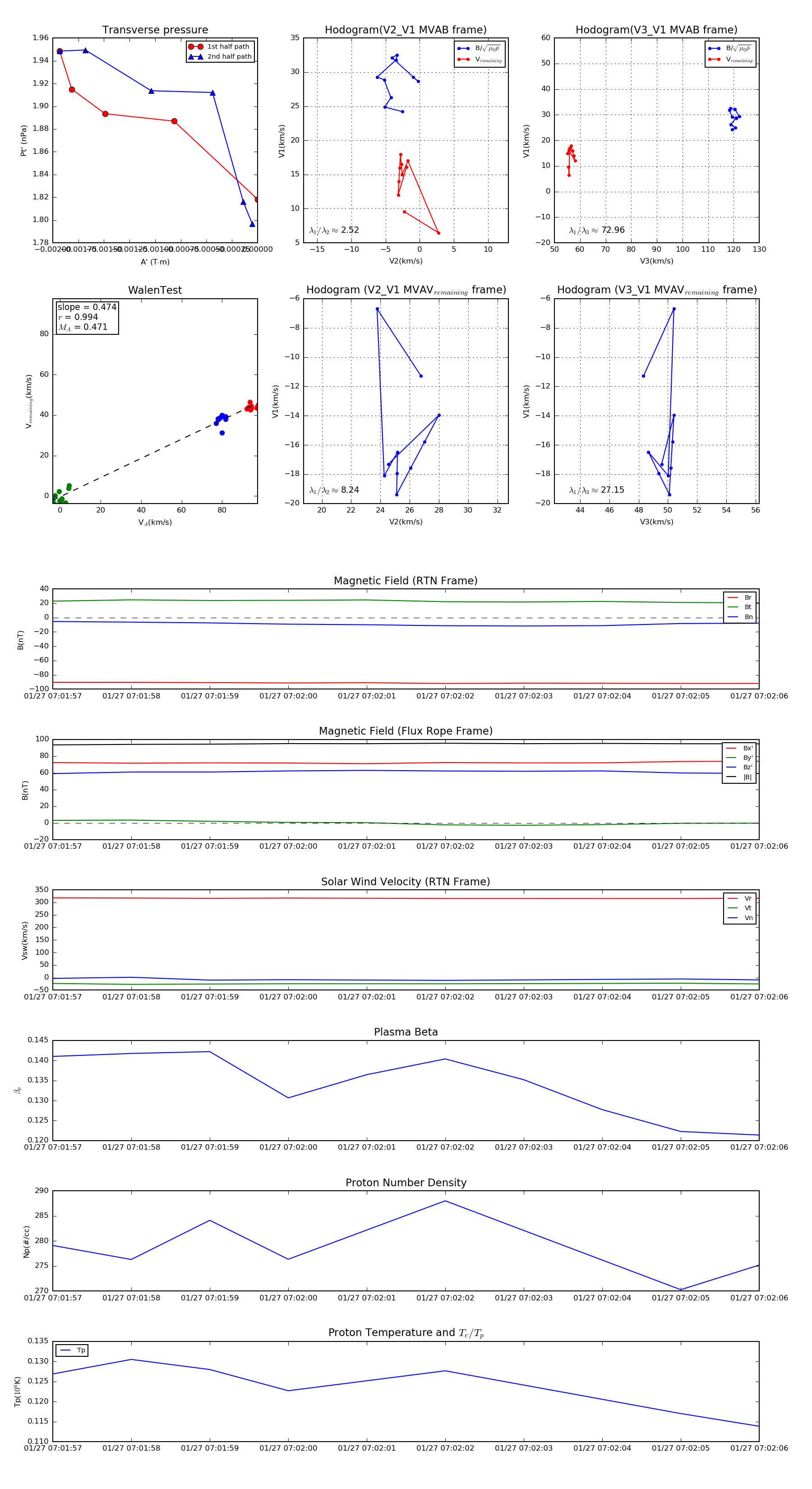Click the 'M_A = 0.471' annotation
This screenshot has width=812, height=1489.
pos(83,327)
